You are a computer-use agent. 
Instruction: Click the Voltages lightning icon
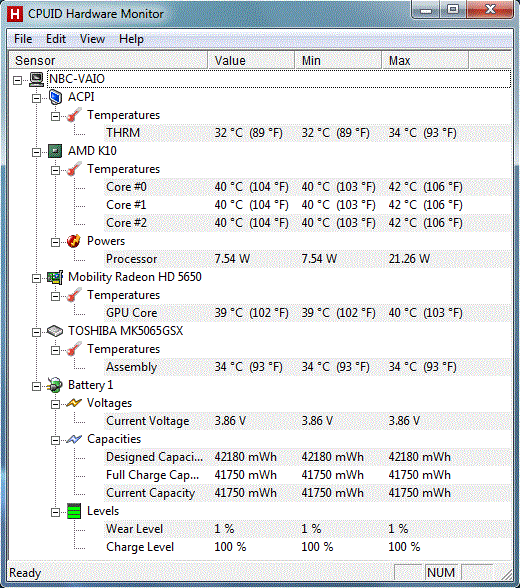pos(74,403)
